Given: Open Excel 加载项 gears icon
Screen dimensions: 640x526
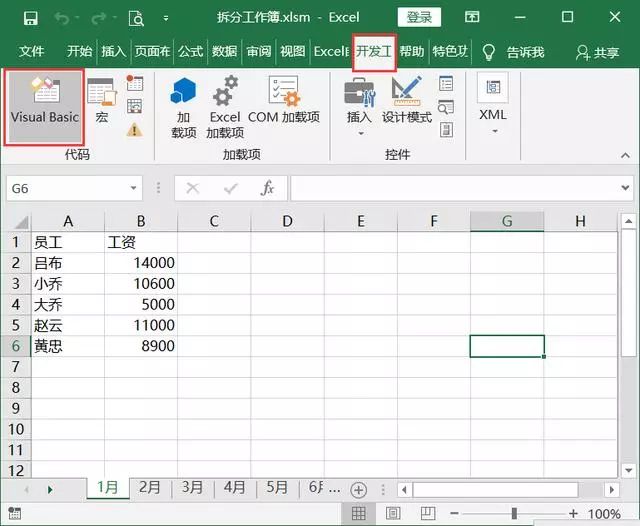Looking at the screenshot, I should tap(225, 108).
